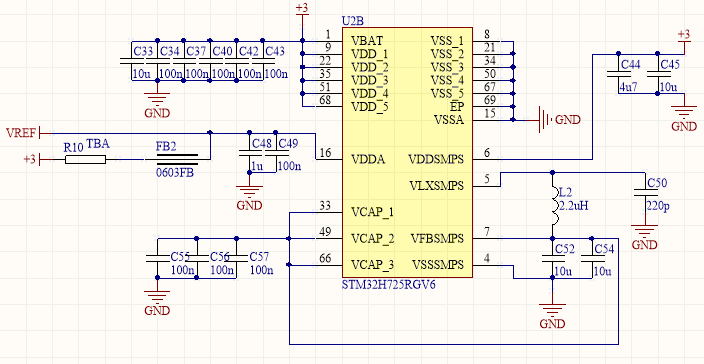Click the VSS_1 pin label
Viewport: 704px width, 364px height.
pos(447,41)
